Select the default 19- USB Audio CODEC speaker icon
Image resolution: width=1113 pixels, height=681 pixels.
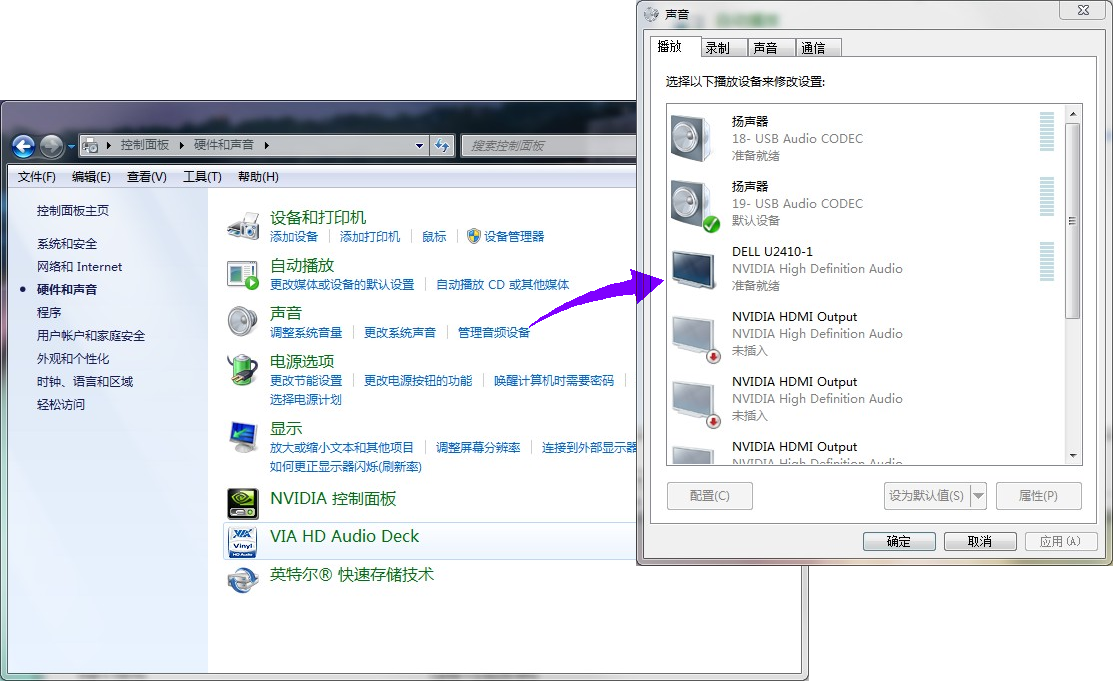(x=693, y=205)
